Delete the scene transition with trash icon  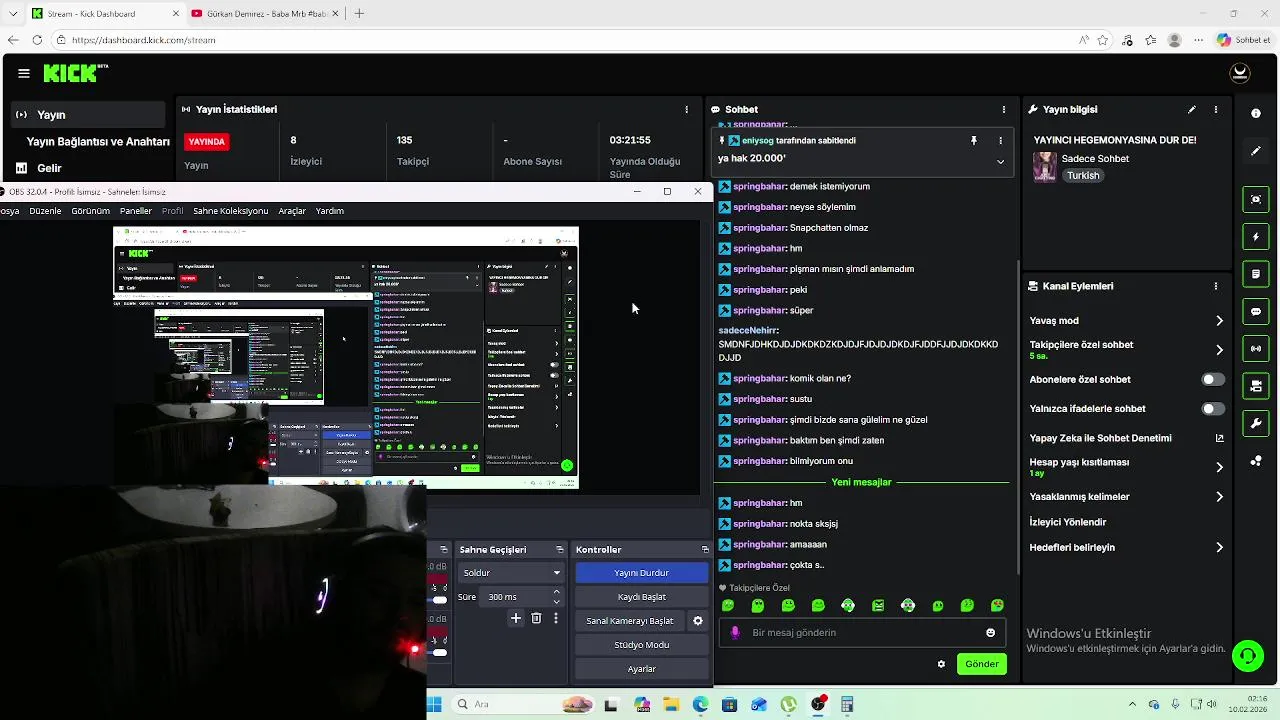536,619
